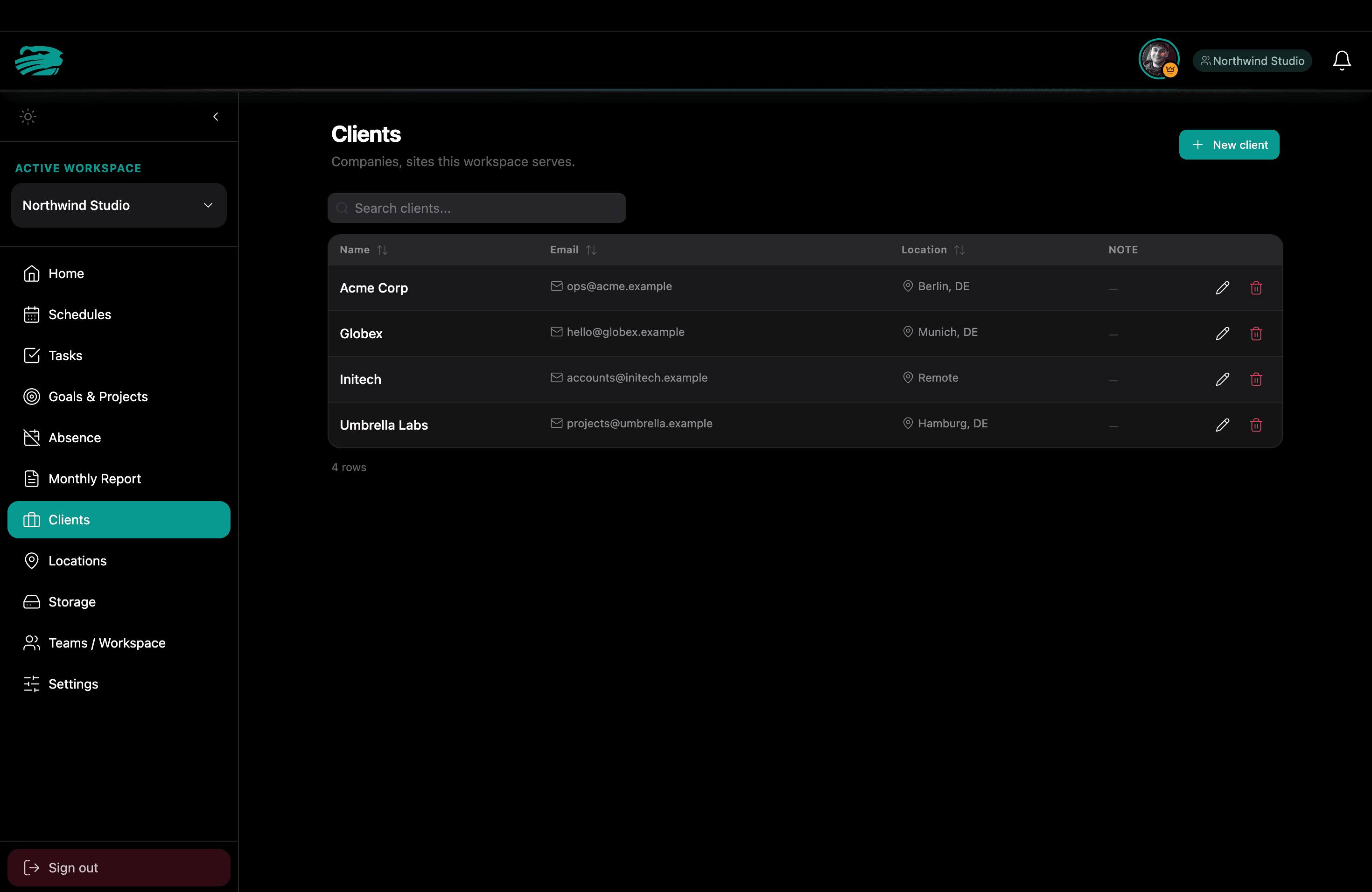Screen dimensions: 1372x892
Task: Delete the Umbrella Labs client
Action: [x=1256, y=425]
